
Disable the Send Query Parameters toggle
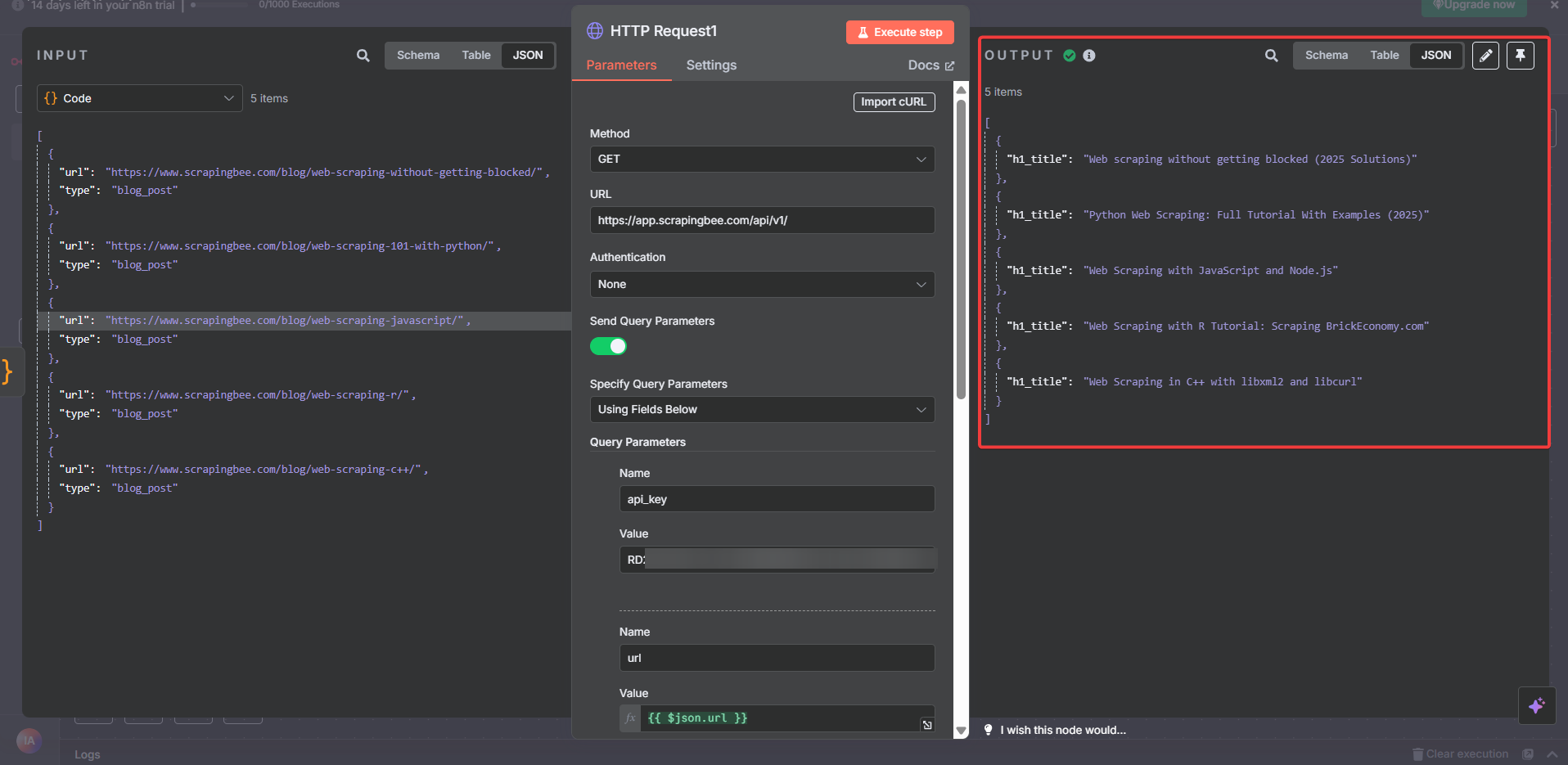[x=608, y=346]
